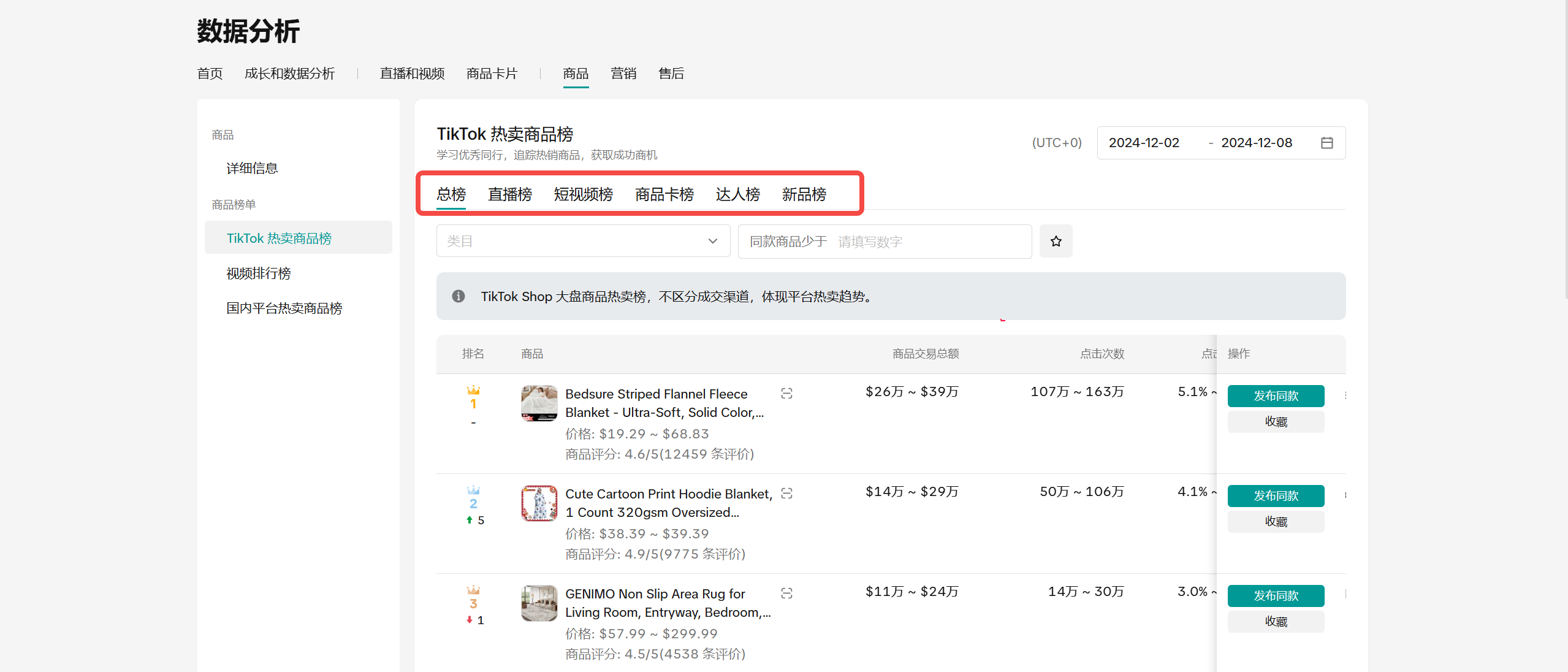Viewport: 1568px width, 672px height.
Task: Open 国内平台热卖商品榜 in the sidebar
Action: [284, 308]
